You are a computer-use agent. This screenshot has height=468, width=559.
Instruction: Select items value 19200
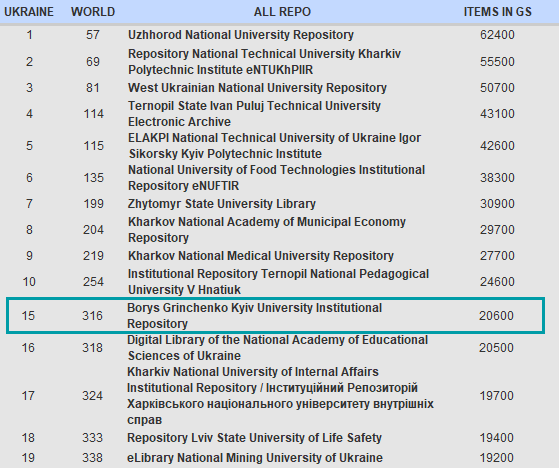click(496, 458)
